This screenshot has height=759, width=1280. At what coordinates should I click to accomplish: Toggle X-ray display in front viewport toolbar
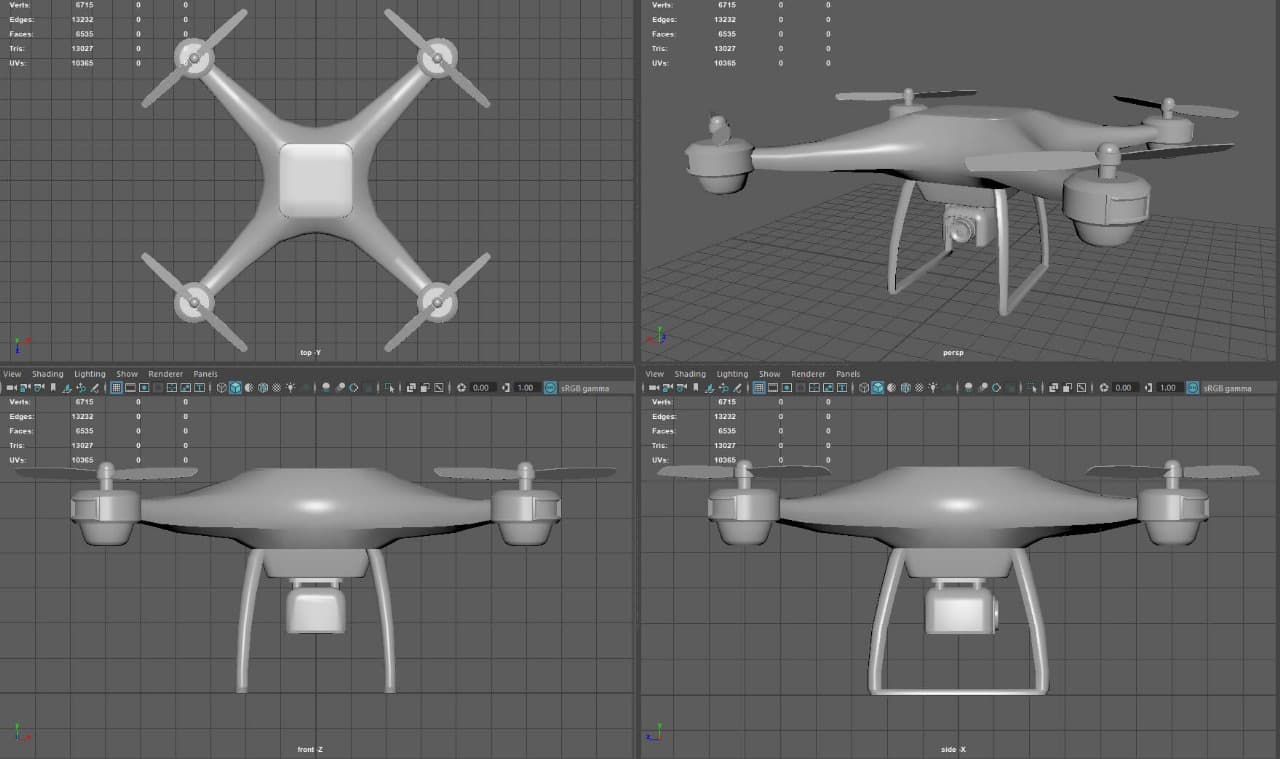[275, 388]
